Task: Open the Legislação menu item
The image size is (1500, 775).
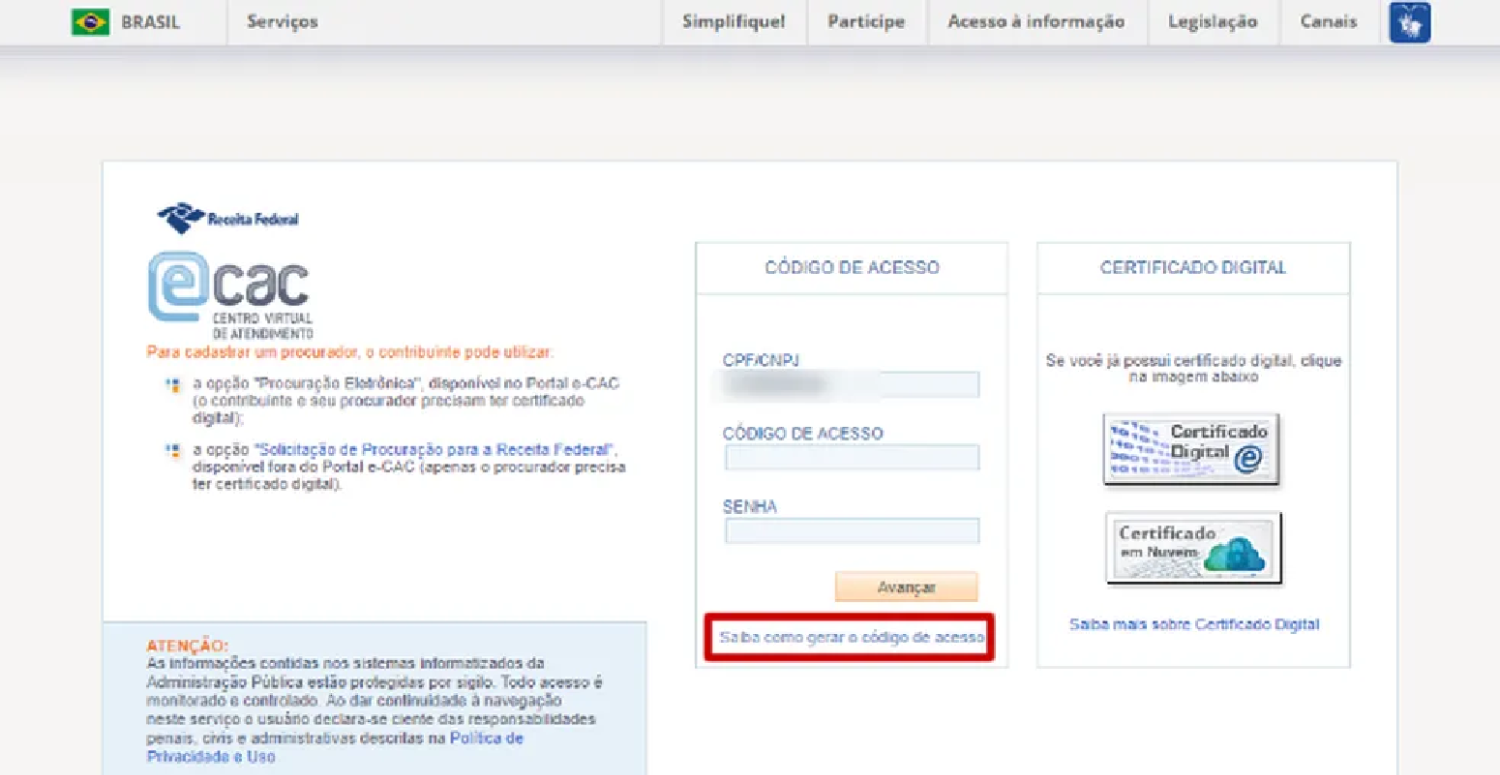Action: click(1212, 22)
